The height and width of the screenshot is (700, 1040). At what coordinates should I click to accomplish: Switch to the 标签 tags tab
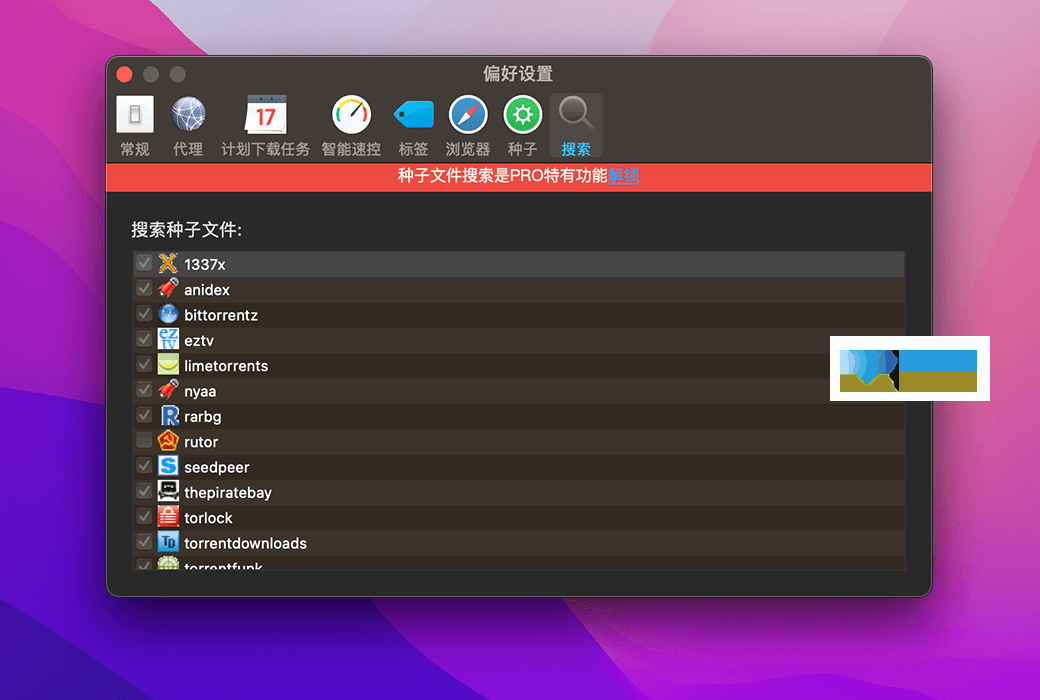[x=413, y=126]
